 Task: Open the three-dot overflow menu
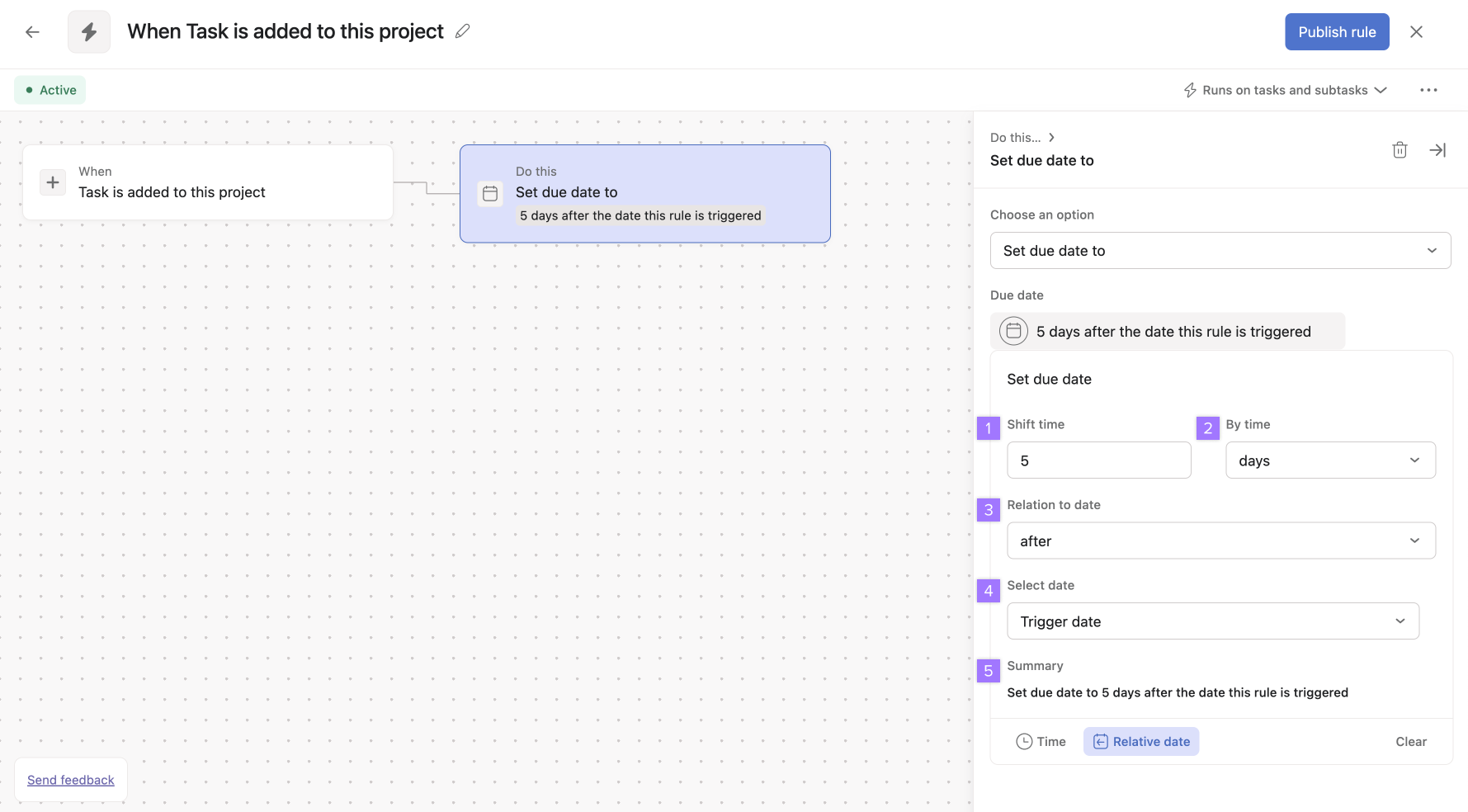1428,90
